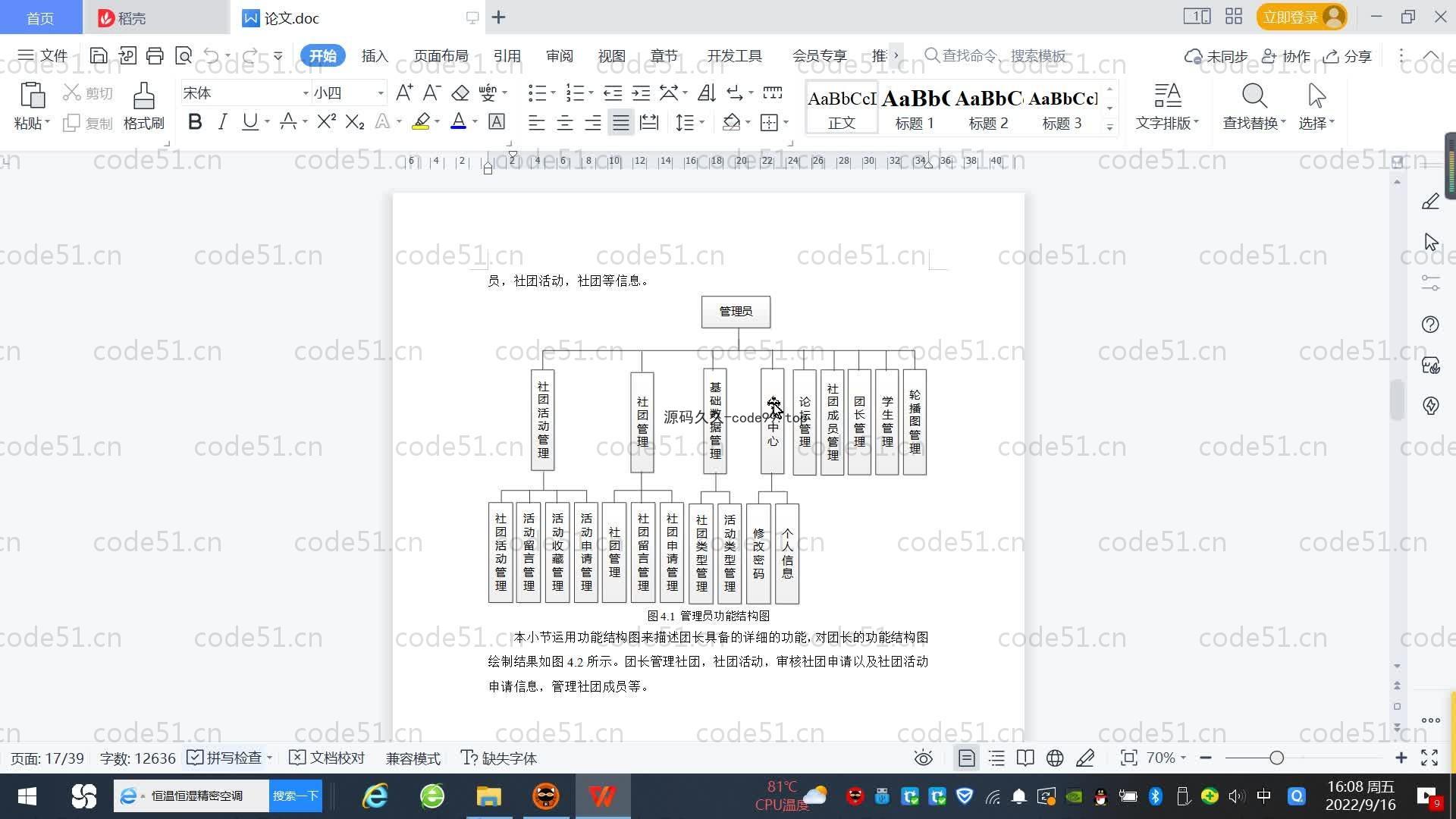Toggle Italic formatting

pyautogui.click(x=222, y=121)
